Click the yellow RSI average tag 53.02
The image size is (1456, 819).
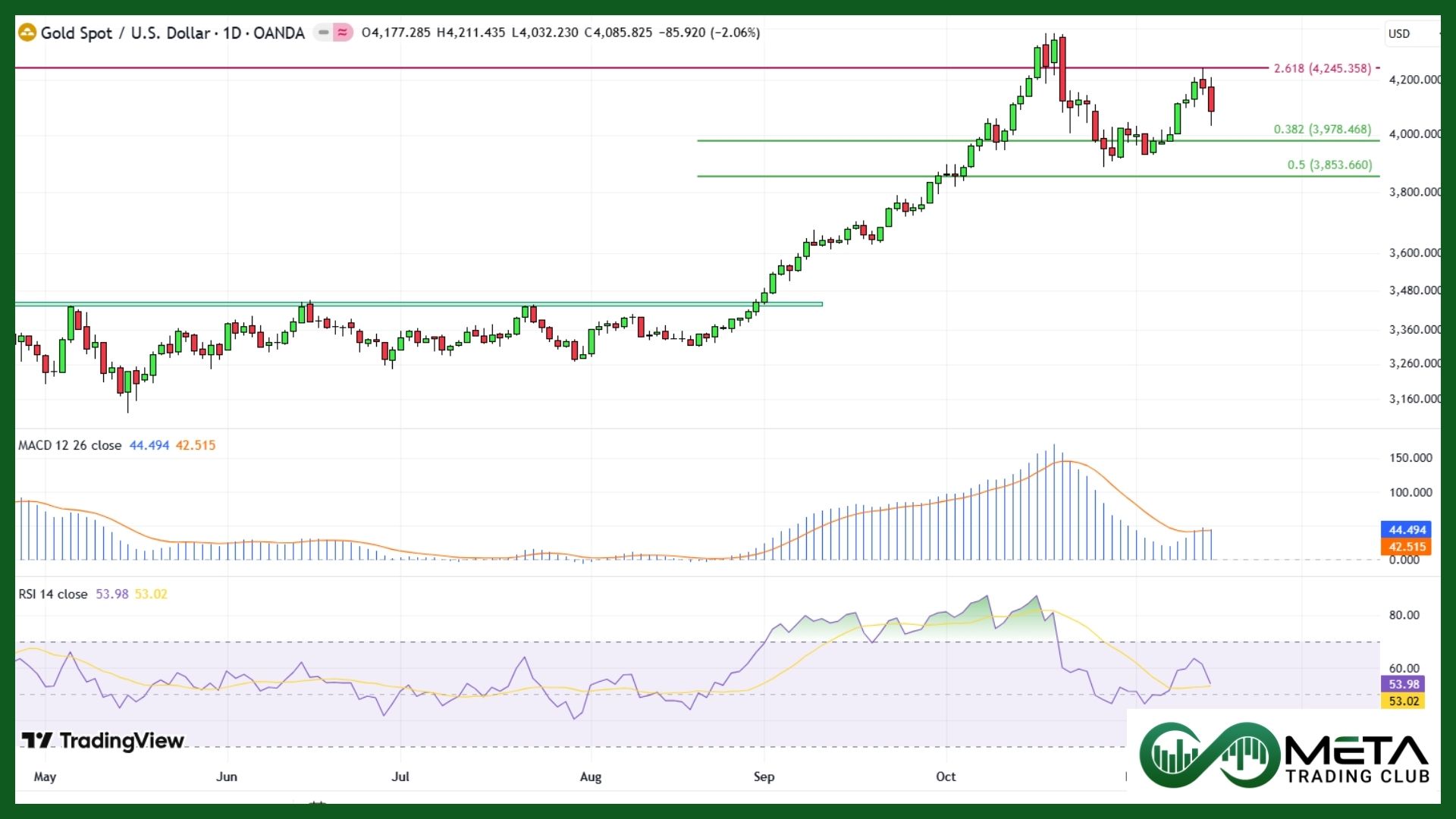tap(1404, 701)
